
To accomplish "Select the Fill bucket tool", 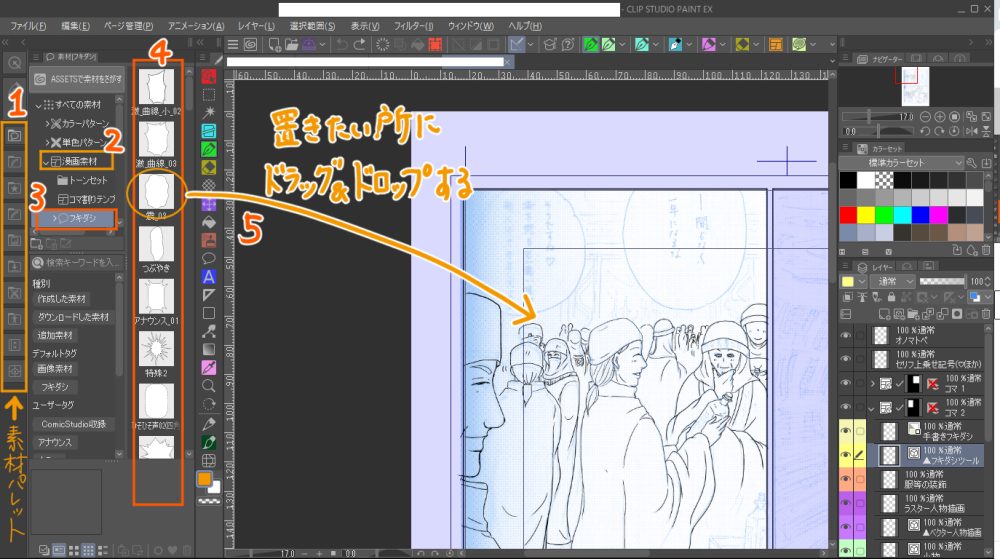I will pyautogui.click(x=210, y=221).
